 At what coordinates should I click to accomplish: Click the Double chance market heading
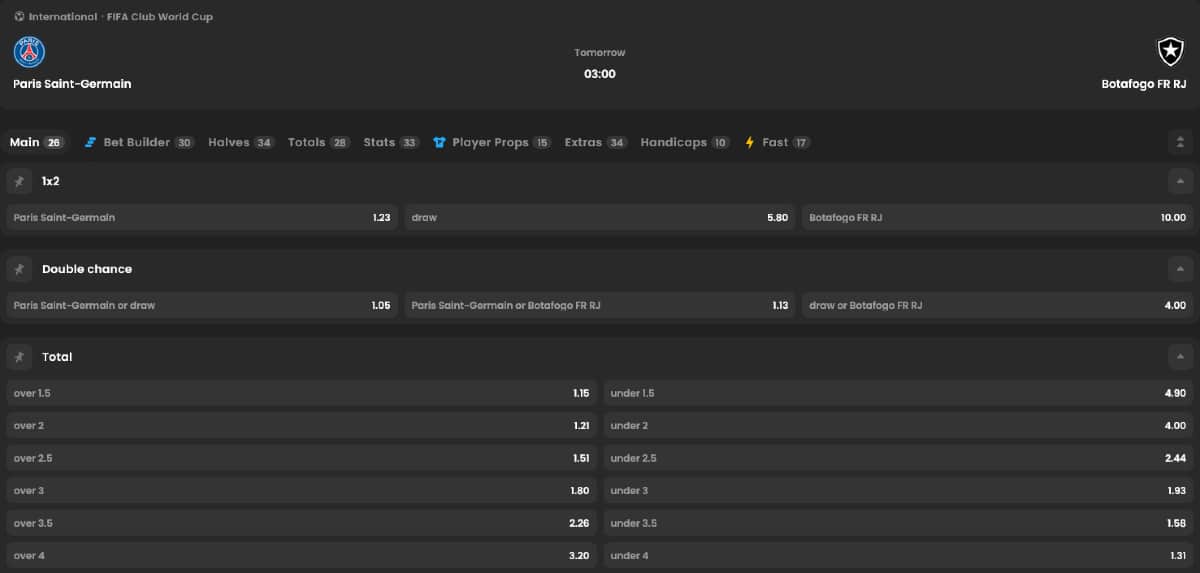click(x=87, y=269)
